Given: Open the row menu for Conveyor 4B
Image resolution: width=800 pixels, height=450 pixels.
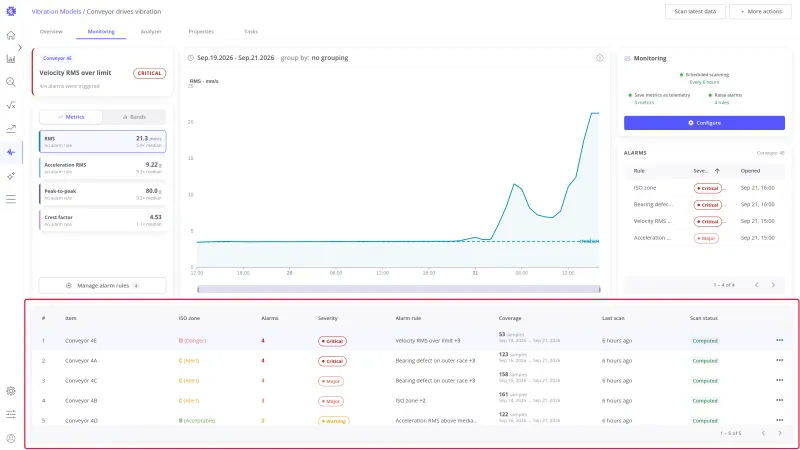Looking at the screenshot, I should [x=779, y=400].
